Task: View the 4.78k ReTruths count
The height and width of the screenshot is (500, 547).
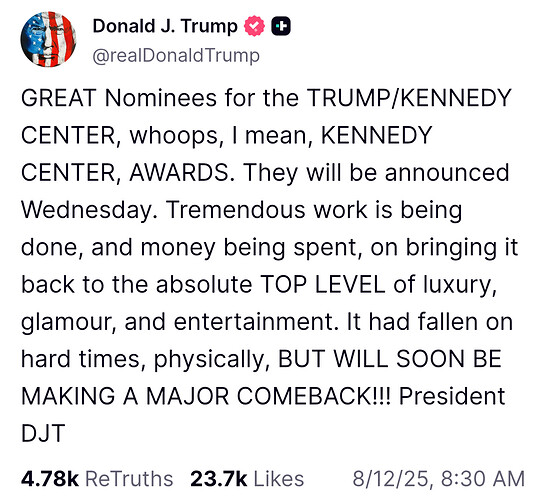Action: (x=50, y=478)
